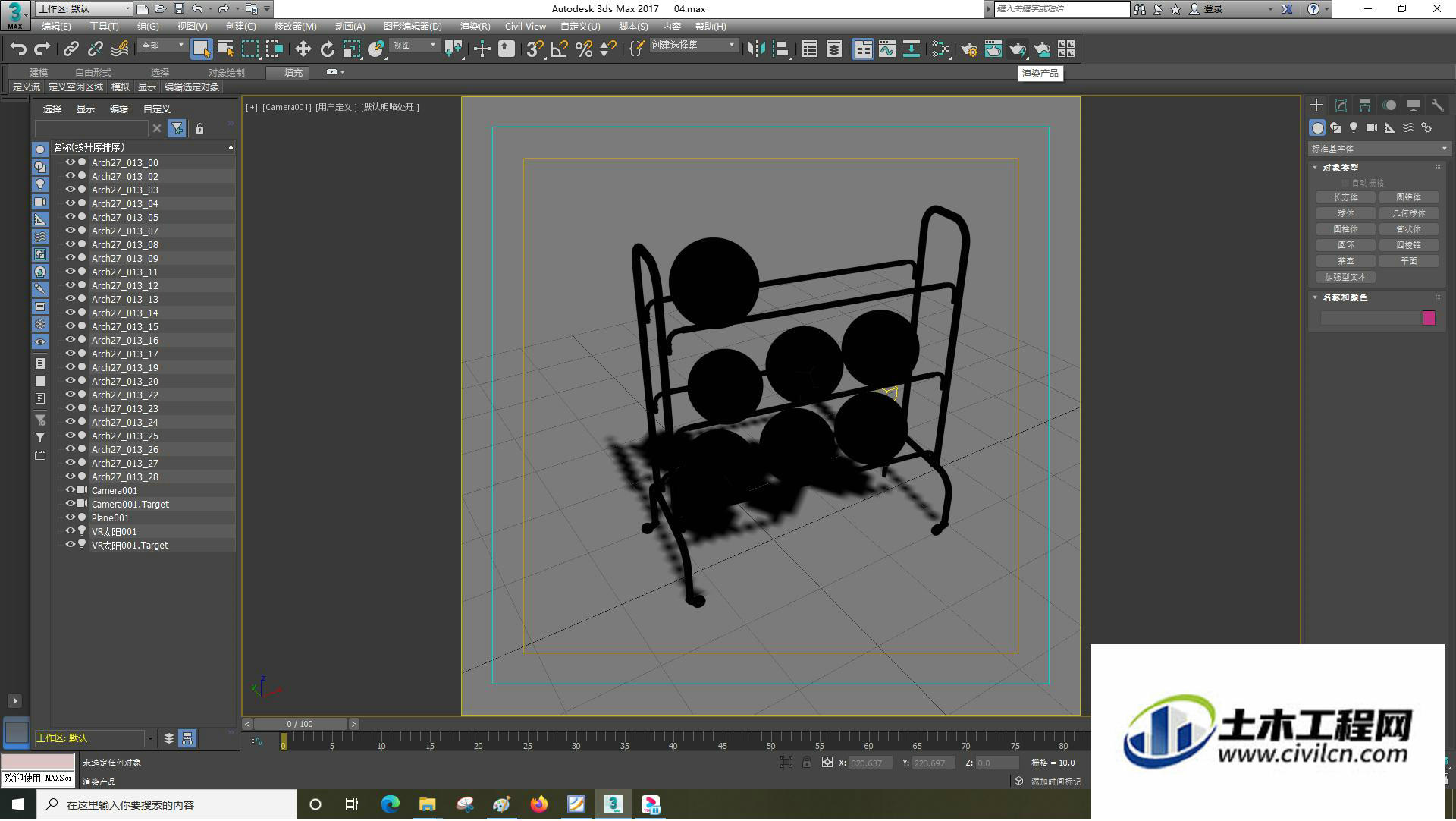Click the Mirror tool icon
The width and height of the screenshot is (1456, 821).
pyautogui.click(x=756, y=49)
